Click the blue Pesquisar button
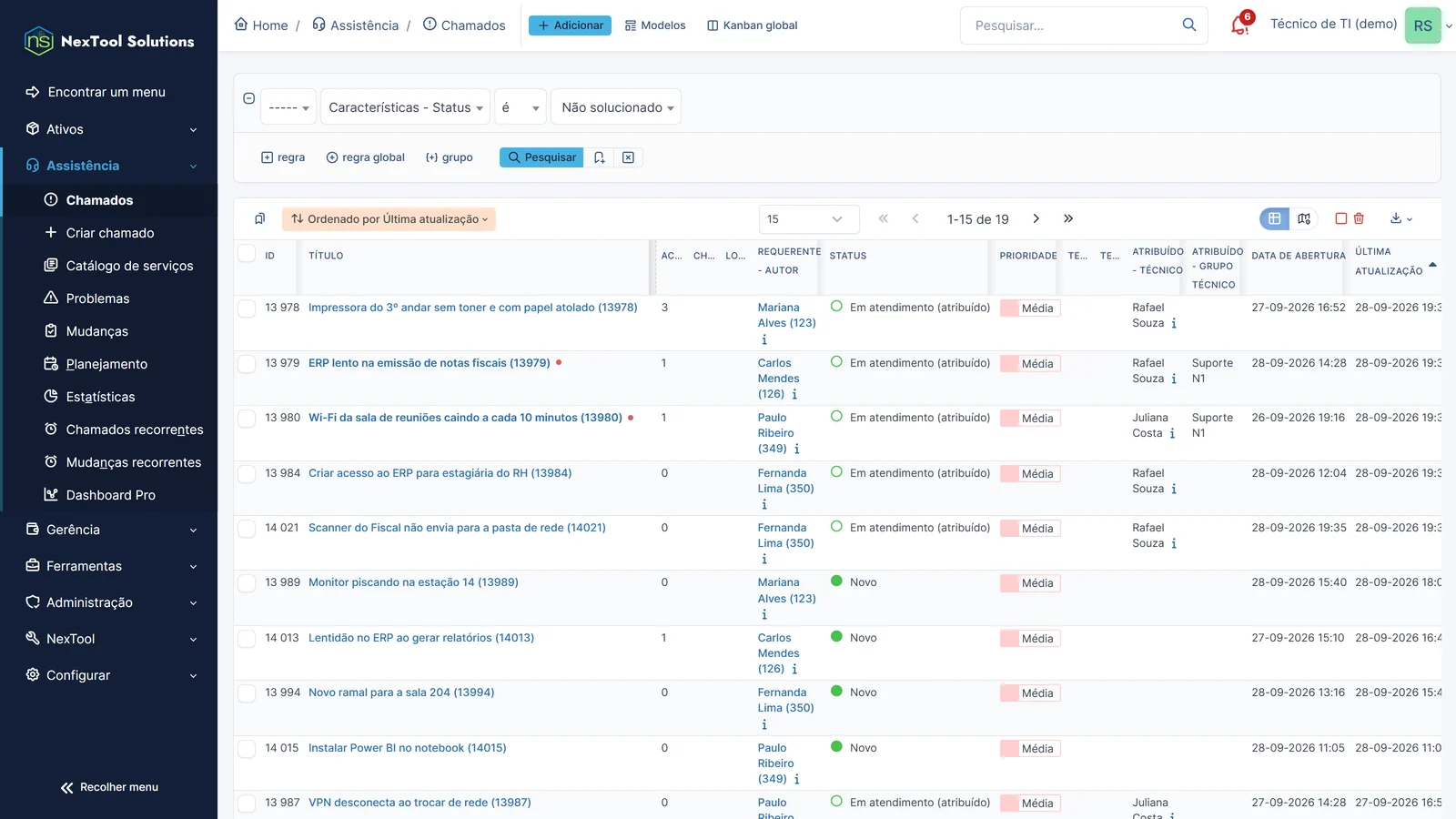The image size is (1456, 819). coord(541,157)
